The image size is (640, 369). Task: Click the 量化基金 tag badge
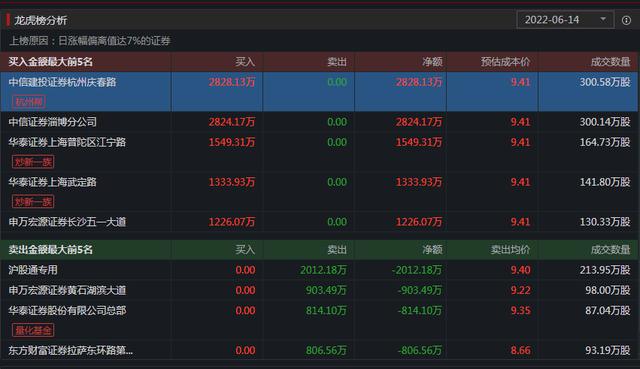(33, 330)
